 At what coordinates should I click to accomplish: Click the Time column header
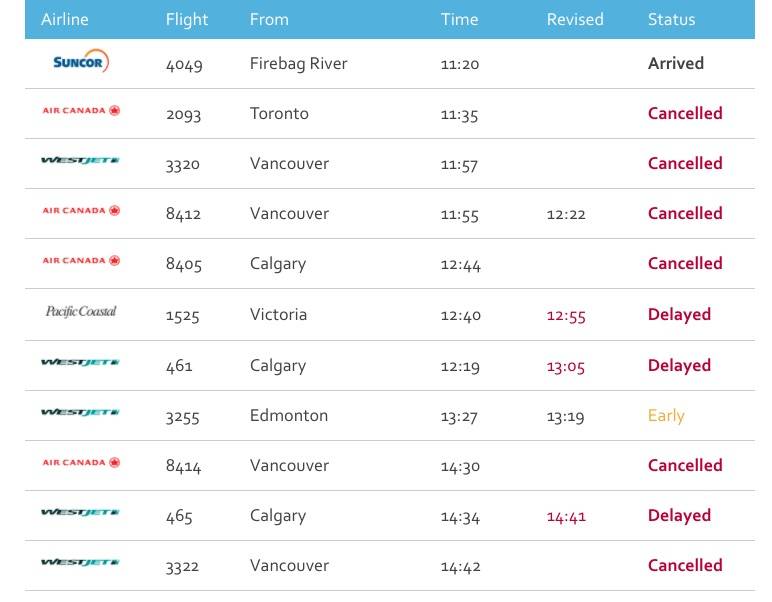tap(459, 19)
